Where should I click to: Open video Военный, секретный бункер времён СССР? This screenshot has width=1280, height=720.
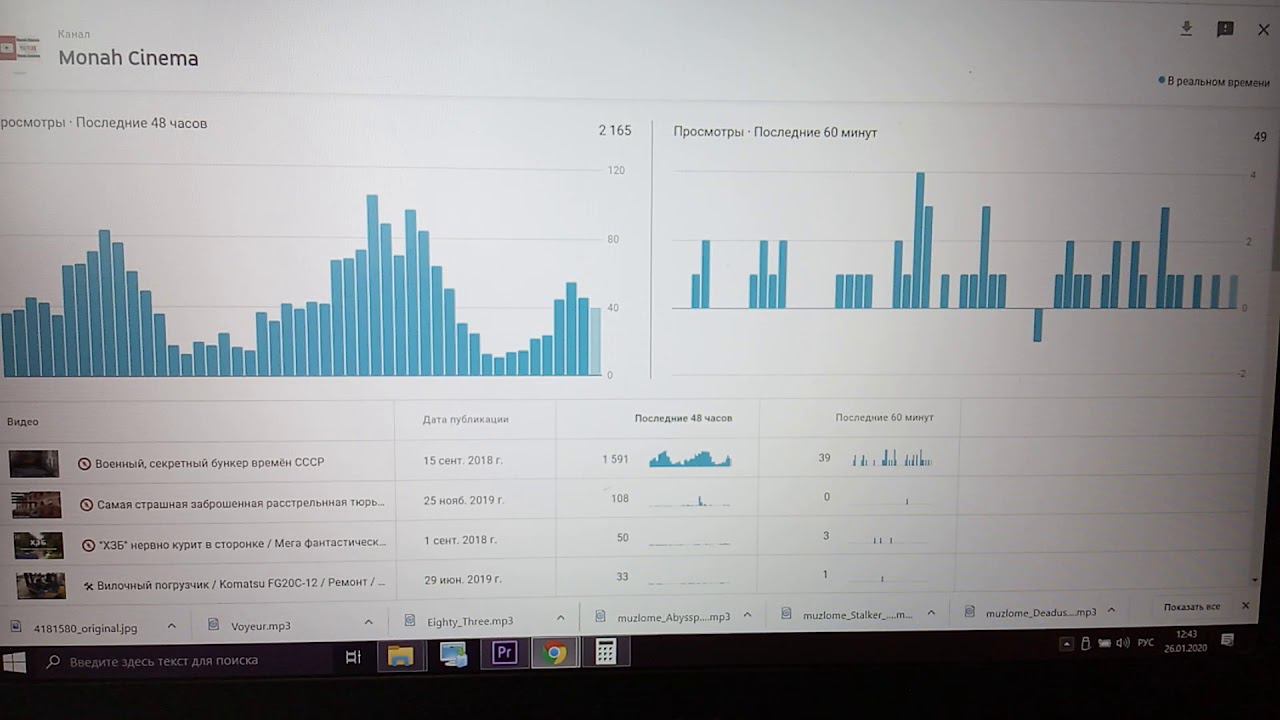[x=209, y=463]
